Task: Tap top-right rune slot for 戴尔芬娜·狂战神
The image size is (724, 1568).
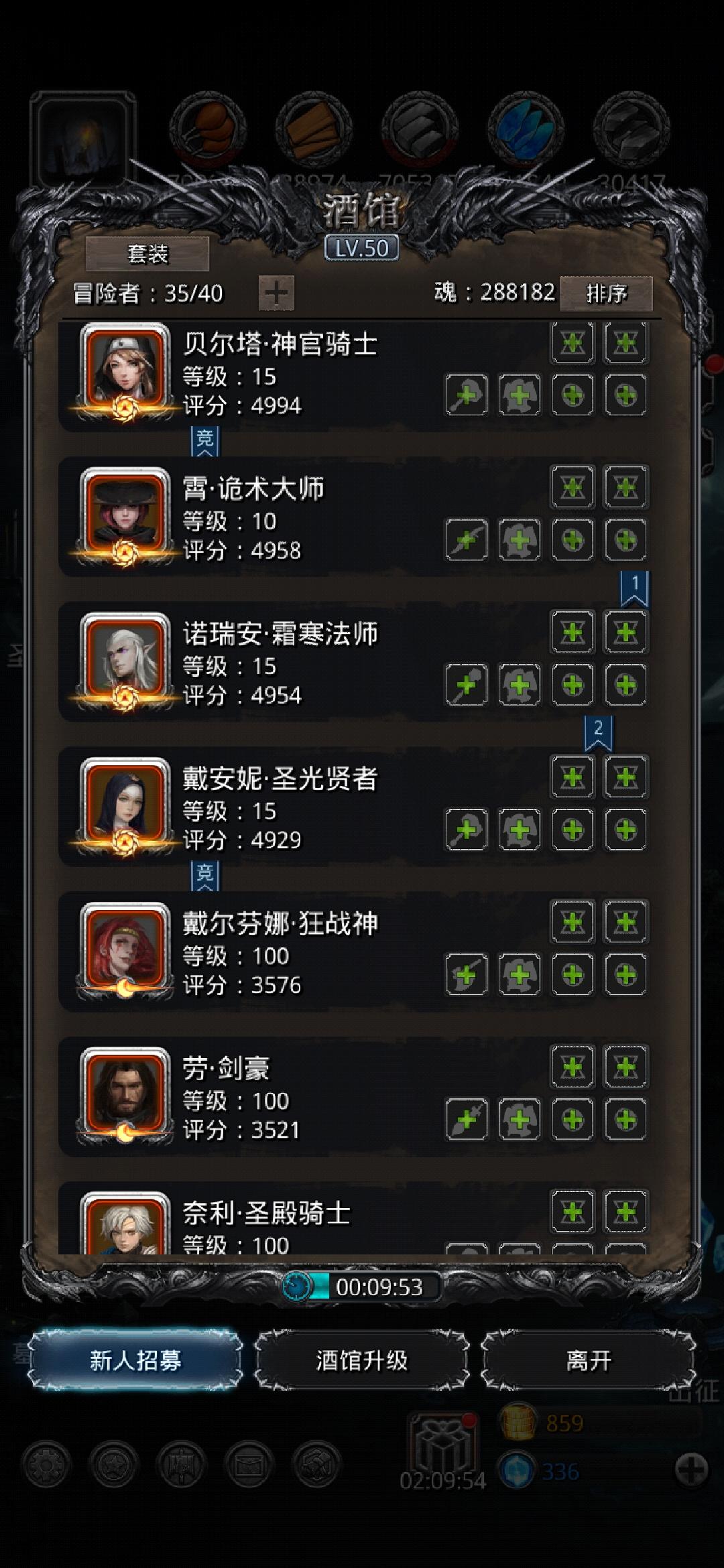Action: click(625, 922)
